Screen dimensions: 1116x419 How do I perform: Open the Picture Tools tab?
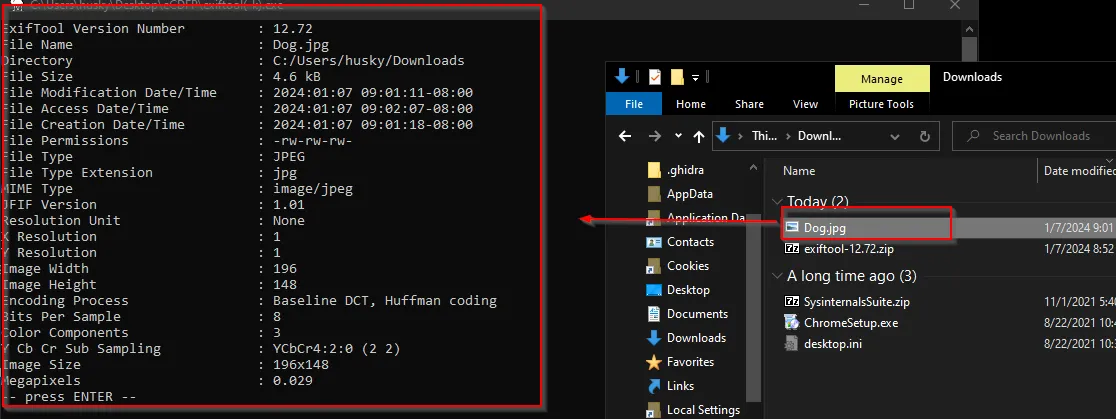pos(880,104)
